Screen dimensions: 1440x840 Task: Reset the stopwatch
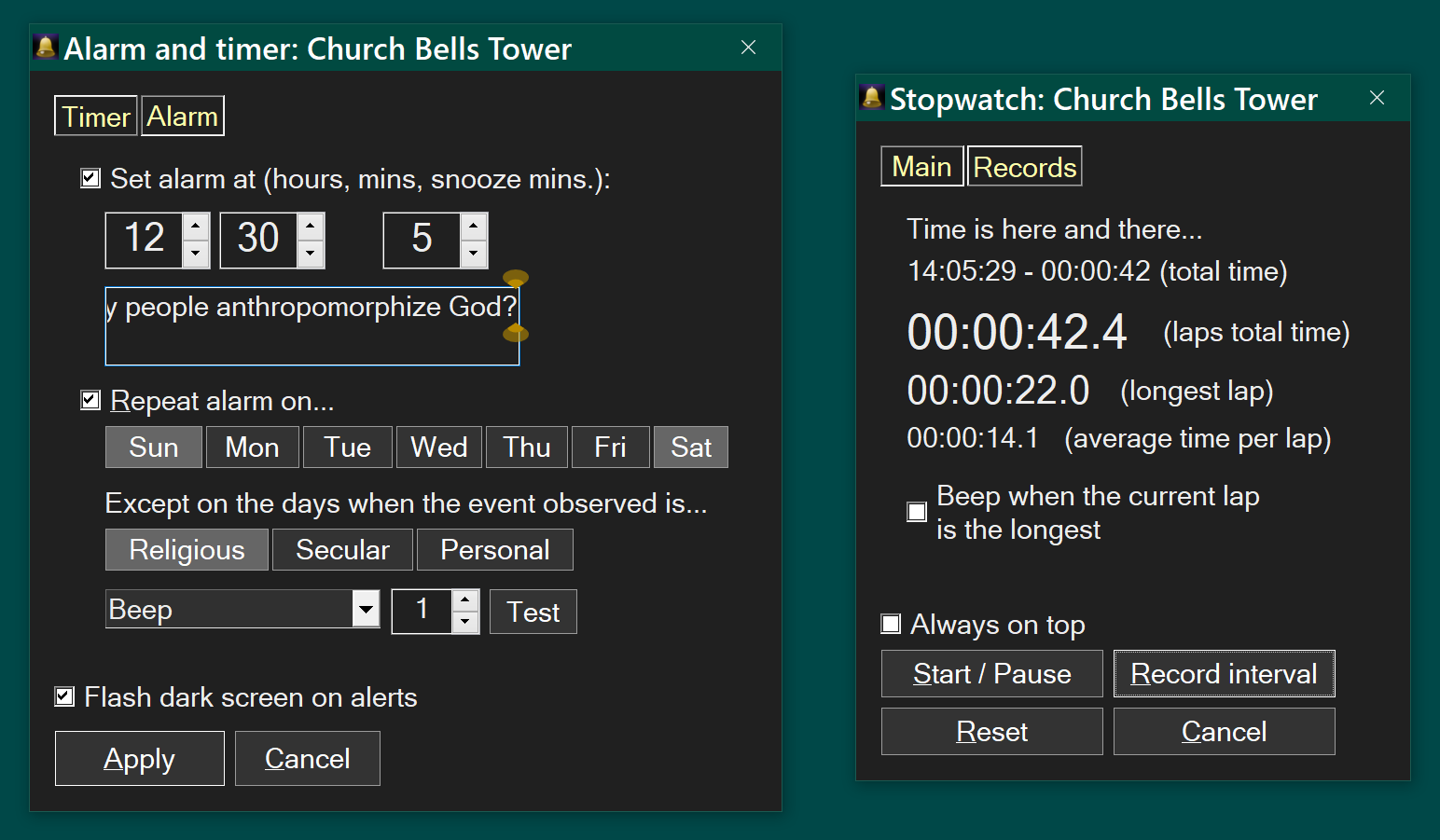coord(991,732)
